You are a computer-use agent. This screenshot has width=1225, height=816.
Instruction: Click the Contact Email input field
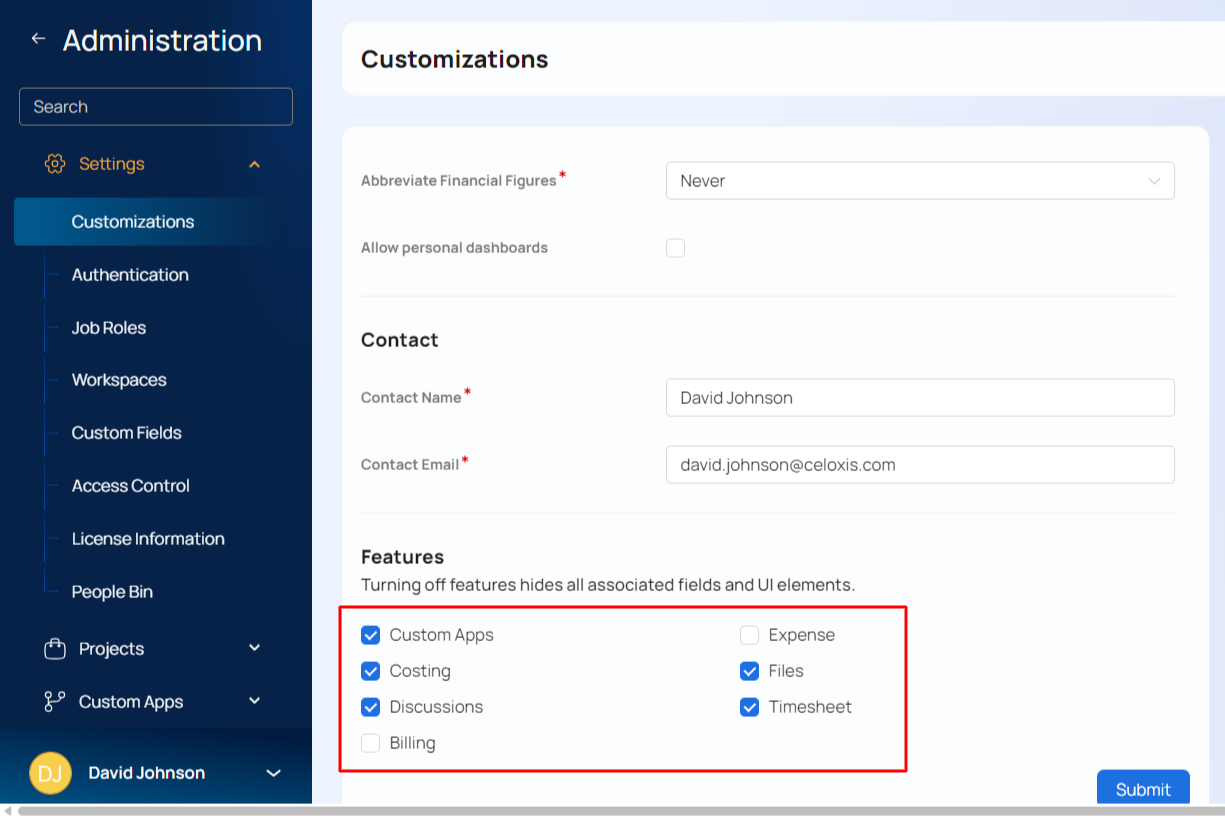pyautogui.click(x=919, y=465)
